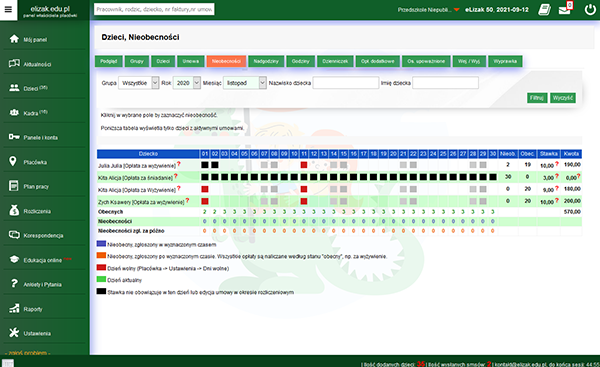
Task: Toggle Zych Ksawery day 11 red square
Action: pos(304,201)
